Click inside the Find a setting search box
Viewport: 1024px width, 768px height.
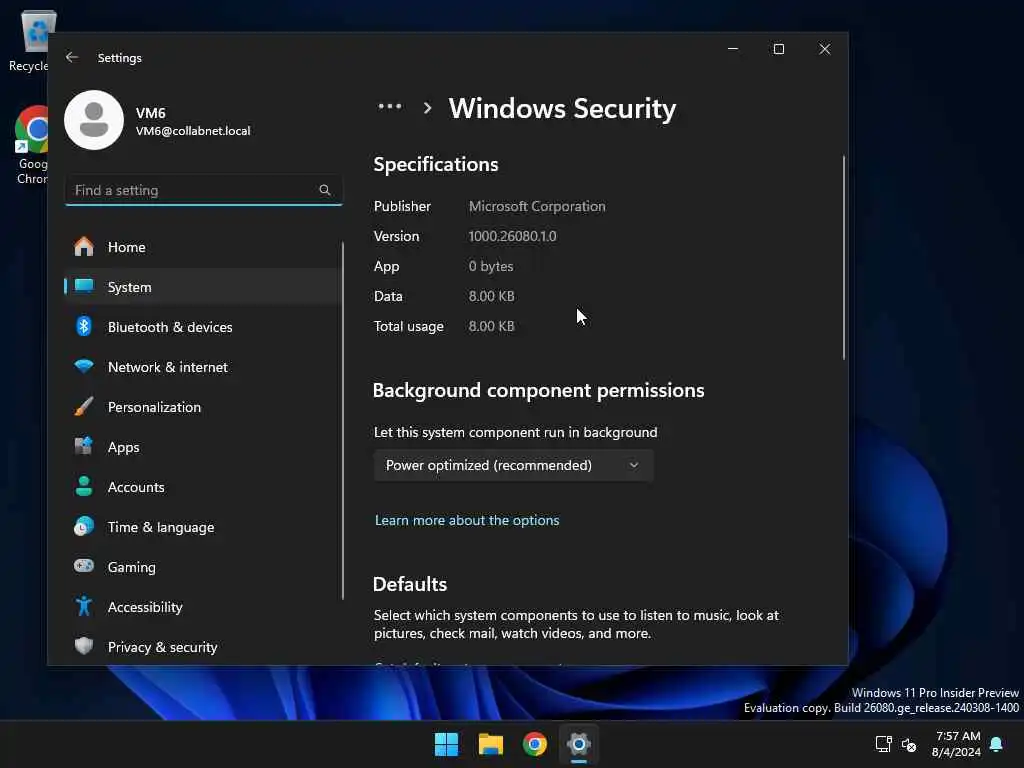(x=204, y=190)
